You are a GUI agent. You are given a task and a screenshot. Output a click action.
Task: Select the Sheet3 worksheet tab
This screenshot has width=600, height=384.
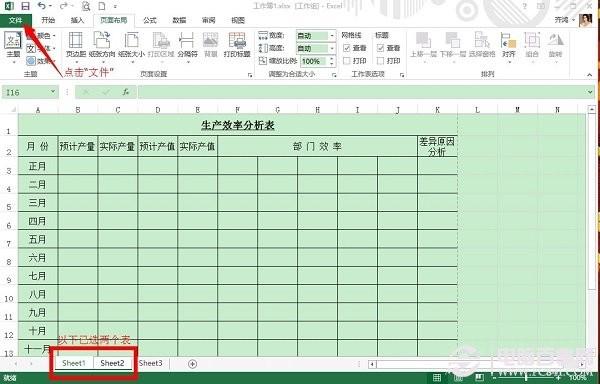point(150,363)
